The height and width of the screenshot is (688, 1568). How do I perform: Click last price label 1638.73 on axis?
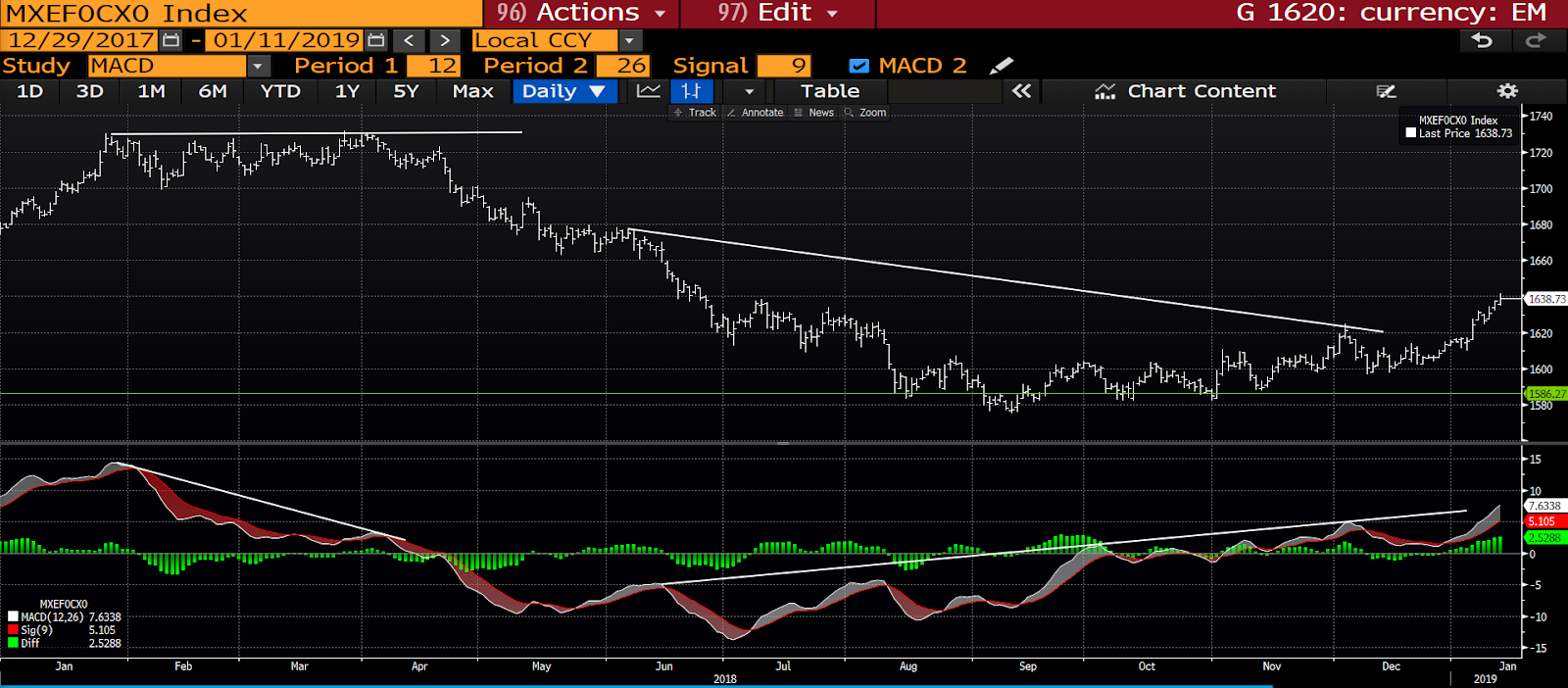1545,299
